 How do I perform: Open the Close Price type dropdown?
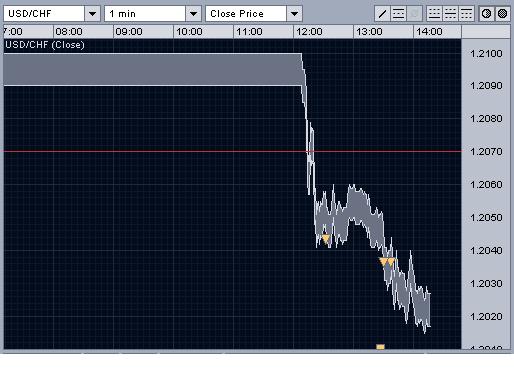pyautogui.click(x=254, y=14)
